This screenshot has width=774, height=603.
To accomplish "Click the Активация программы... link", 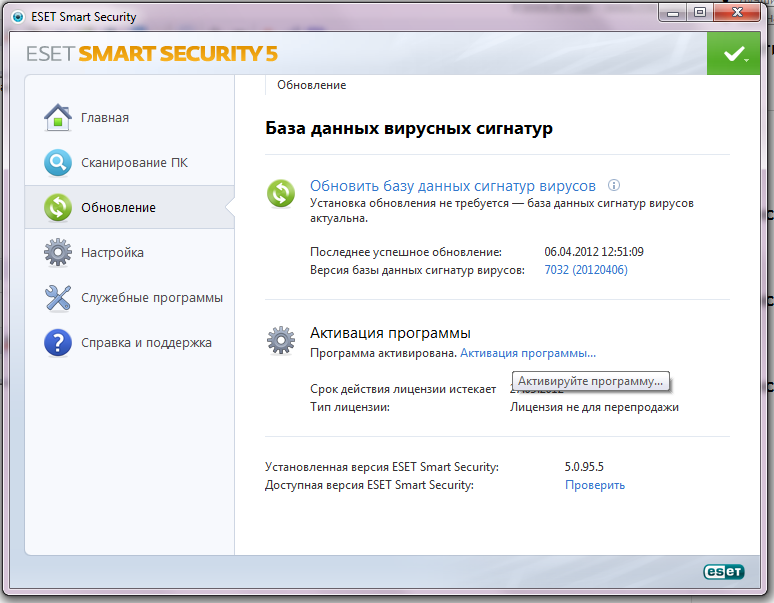I will pyautogui.click(x=528, y=353).
